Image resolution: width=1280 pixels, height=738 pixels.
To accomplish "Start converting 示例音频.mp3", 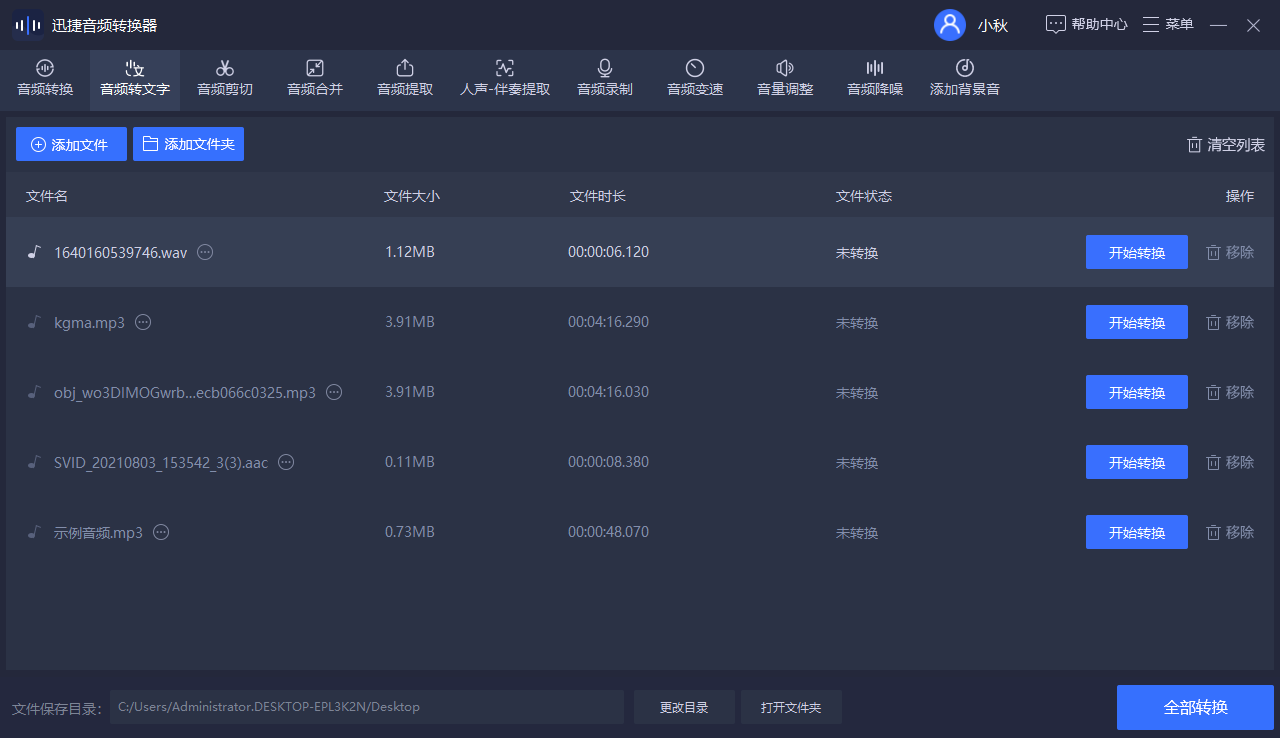I will tap(1137, 532).
